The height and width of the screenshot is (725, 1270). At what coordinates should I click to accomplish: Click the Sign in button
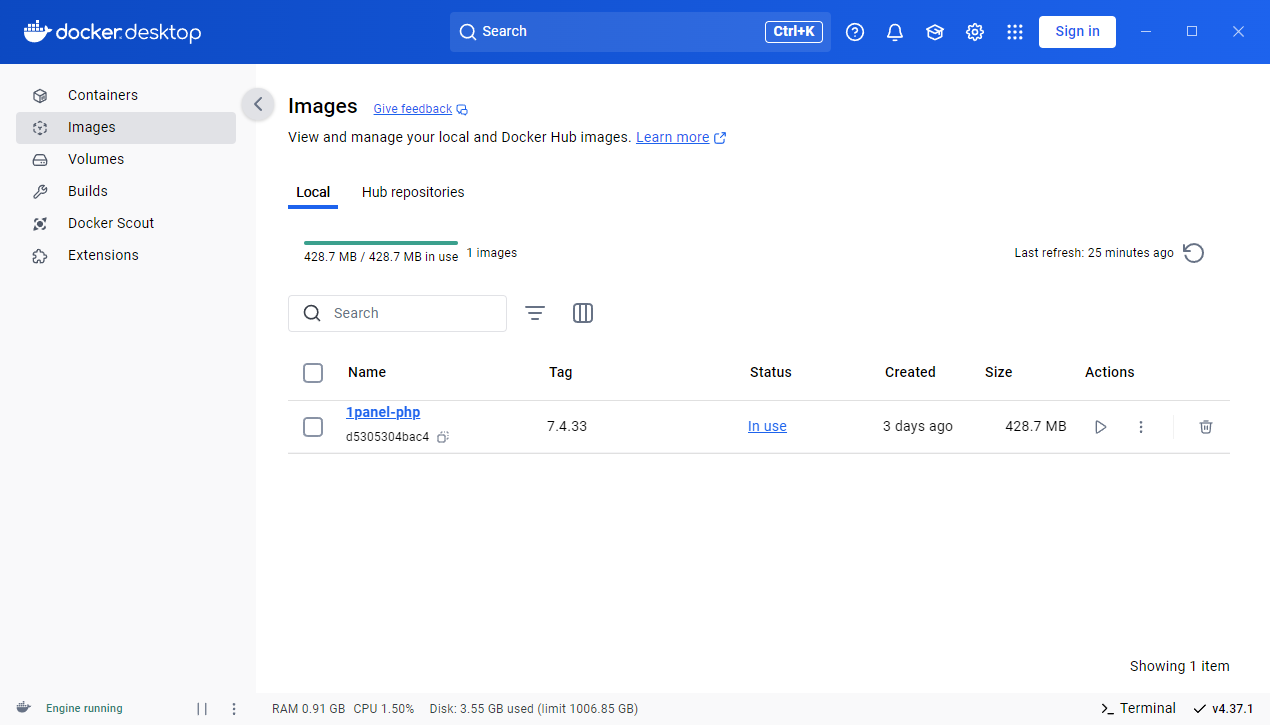(1077, 32)
